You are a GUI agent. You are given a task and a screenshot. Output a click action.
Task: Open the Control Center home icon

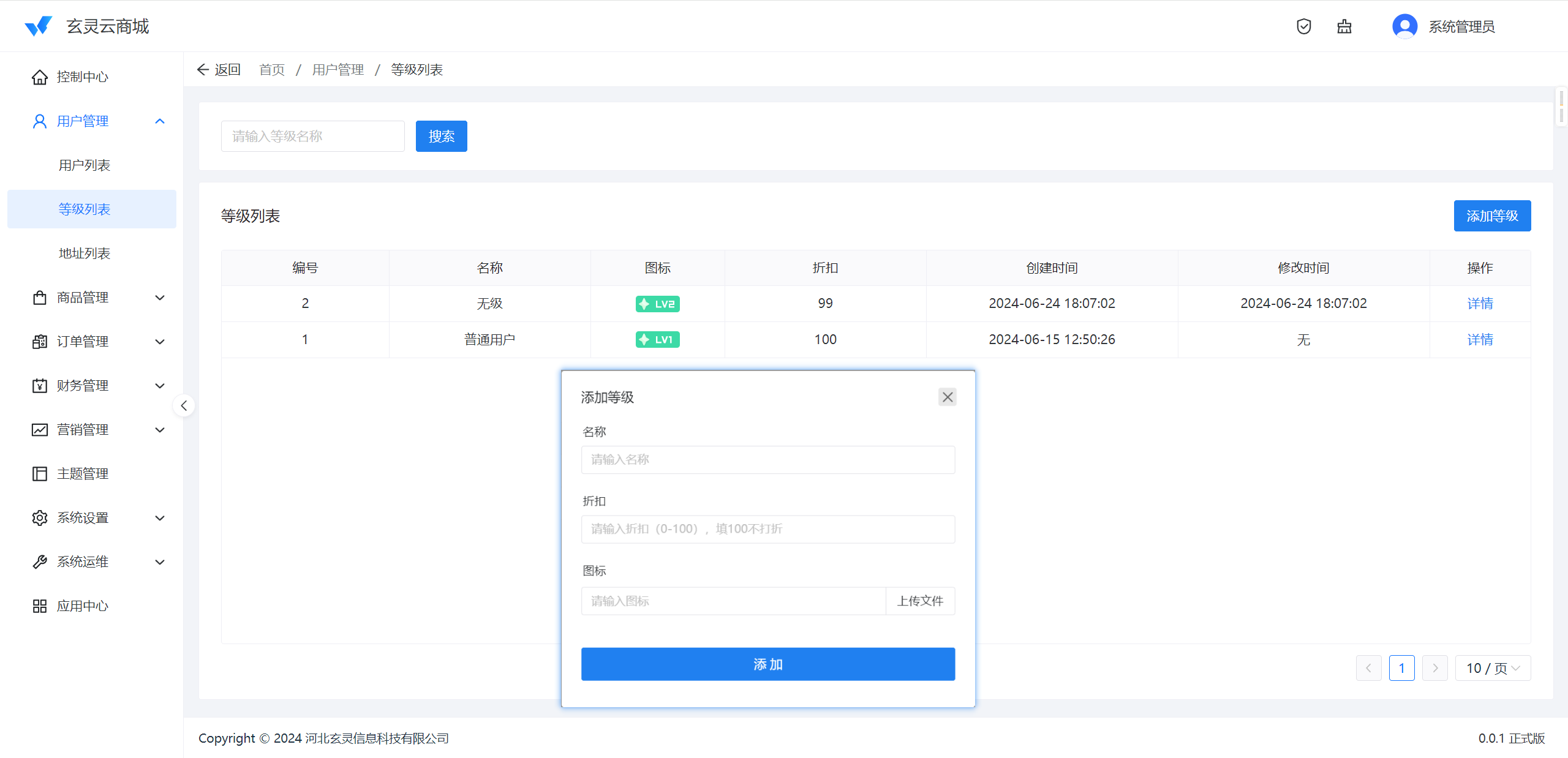tap(40, 77)
